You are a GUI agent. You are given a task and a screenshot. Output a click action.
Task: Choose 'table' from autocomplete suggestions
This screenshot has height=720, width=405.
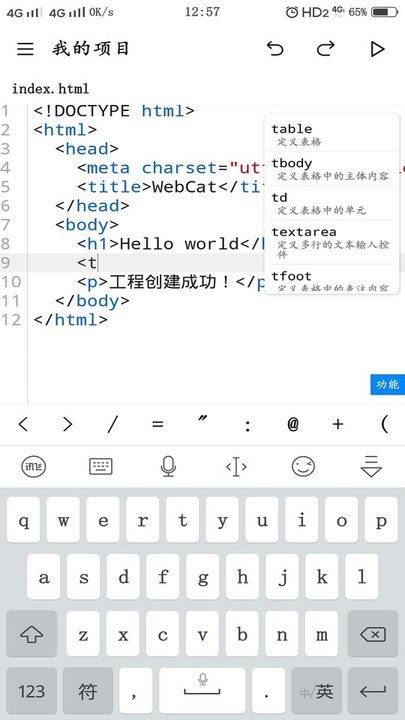[332, 134]
